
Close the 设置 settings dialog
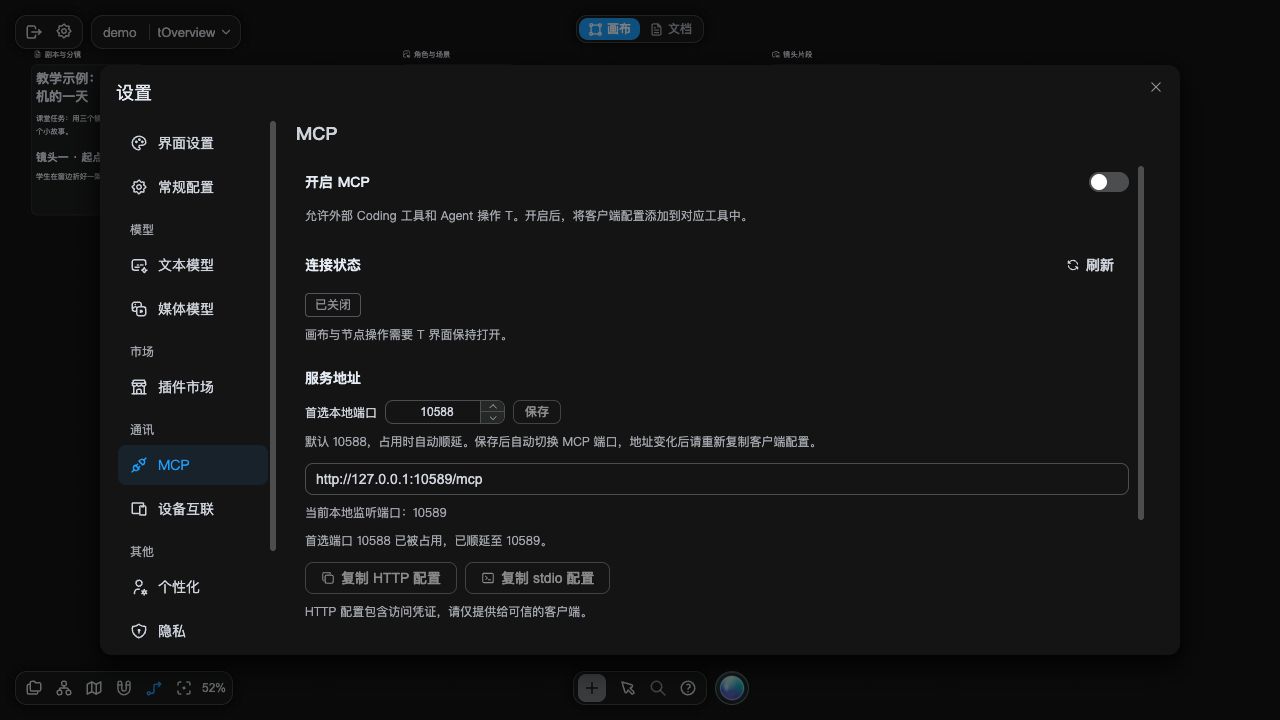click(x=1156, y=87)
